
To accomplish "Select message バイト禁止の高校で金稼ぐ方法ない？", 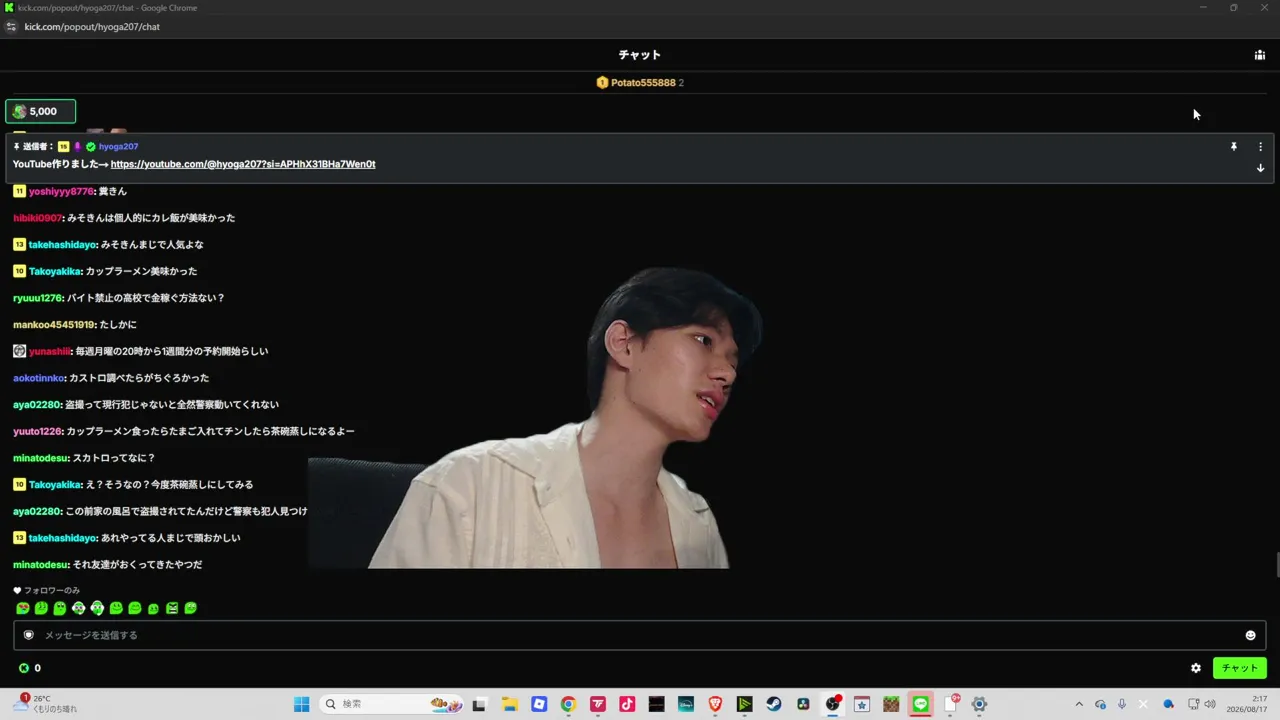I will 146,298.
